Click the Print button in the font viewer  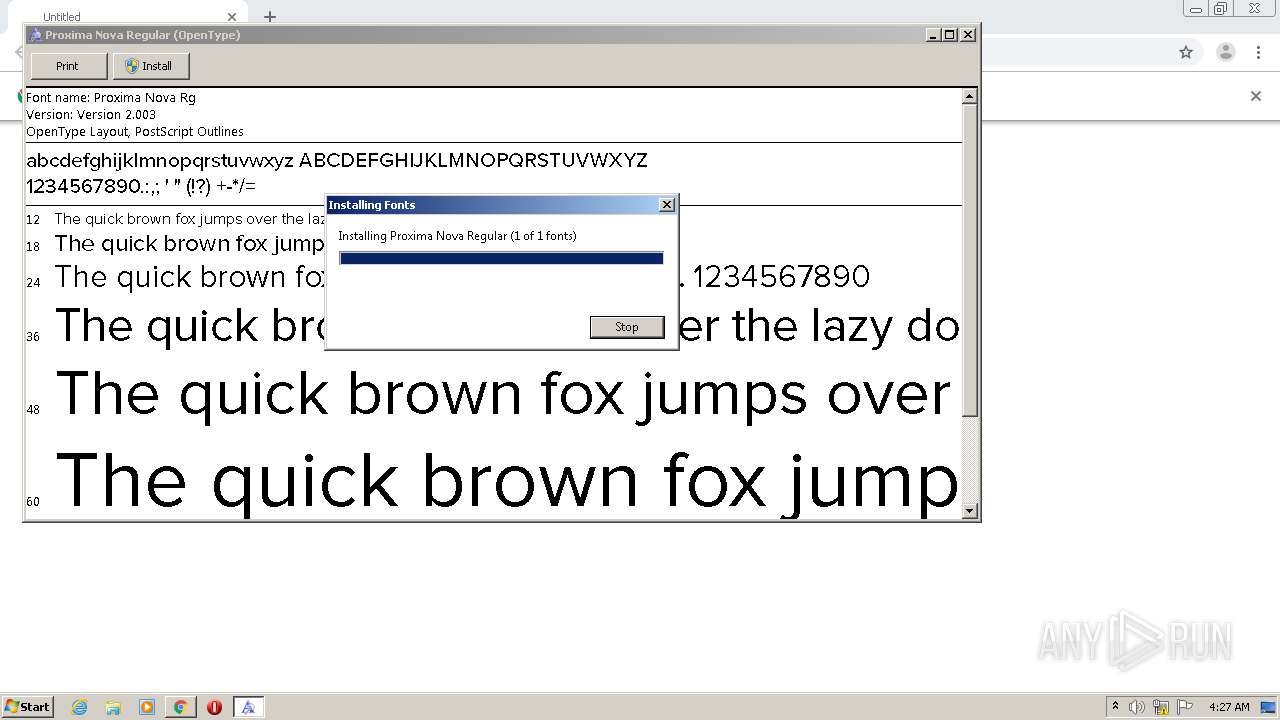click(68, 66)
